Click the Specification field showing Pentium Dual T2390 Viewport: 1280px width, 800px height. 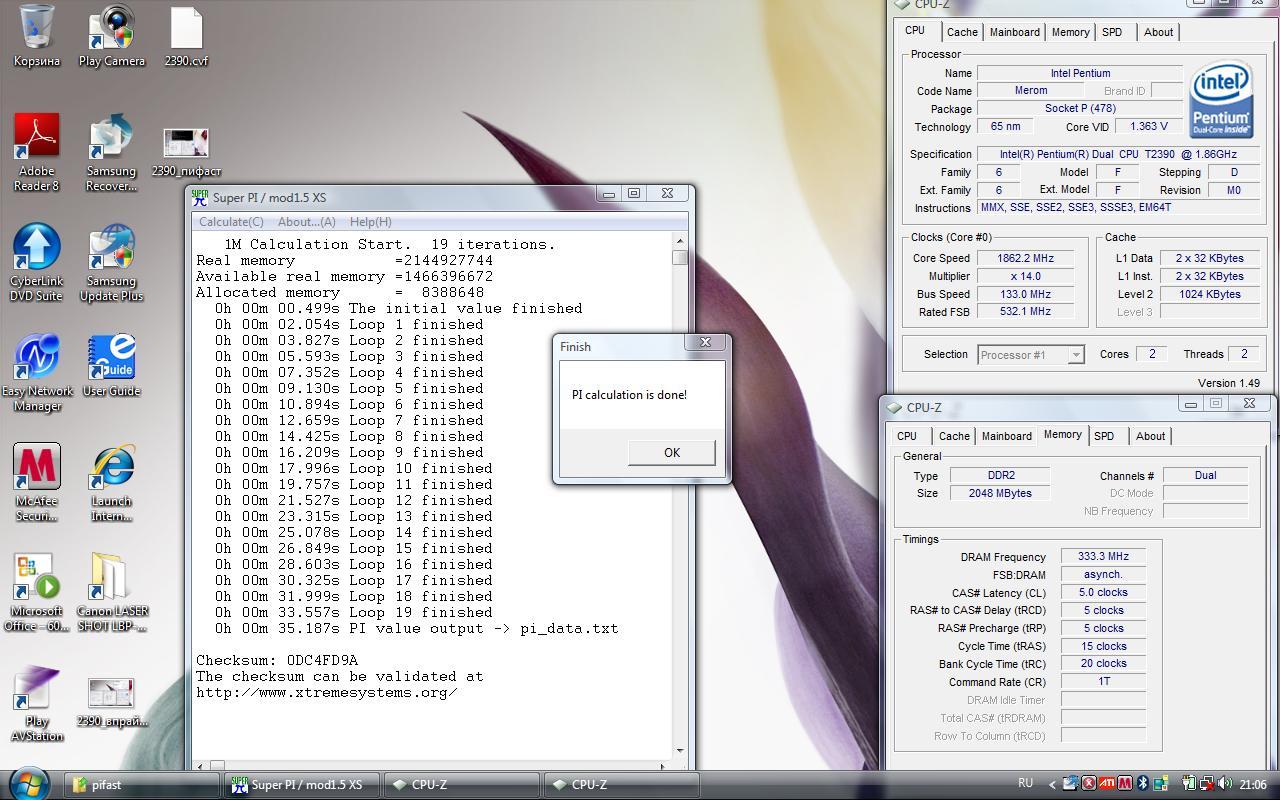point(1119,154)
